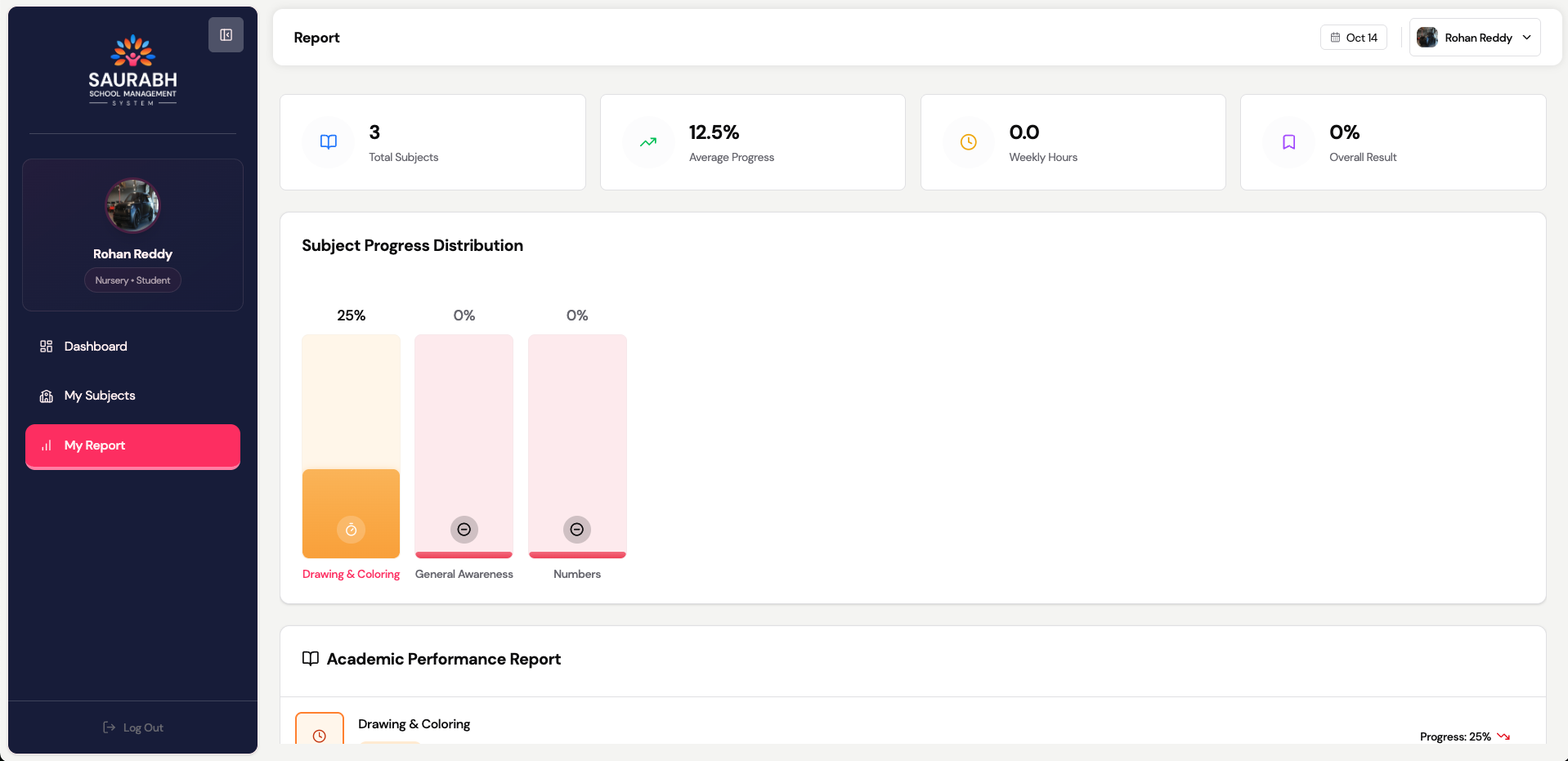Click the clock icon beside Drawing & Coloring row
This screenshot has width=1568, height=761.
[320, 735]
